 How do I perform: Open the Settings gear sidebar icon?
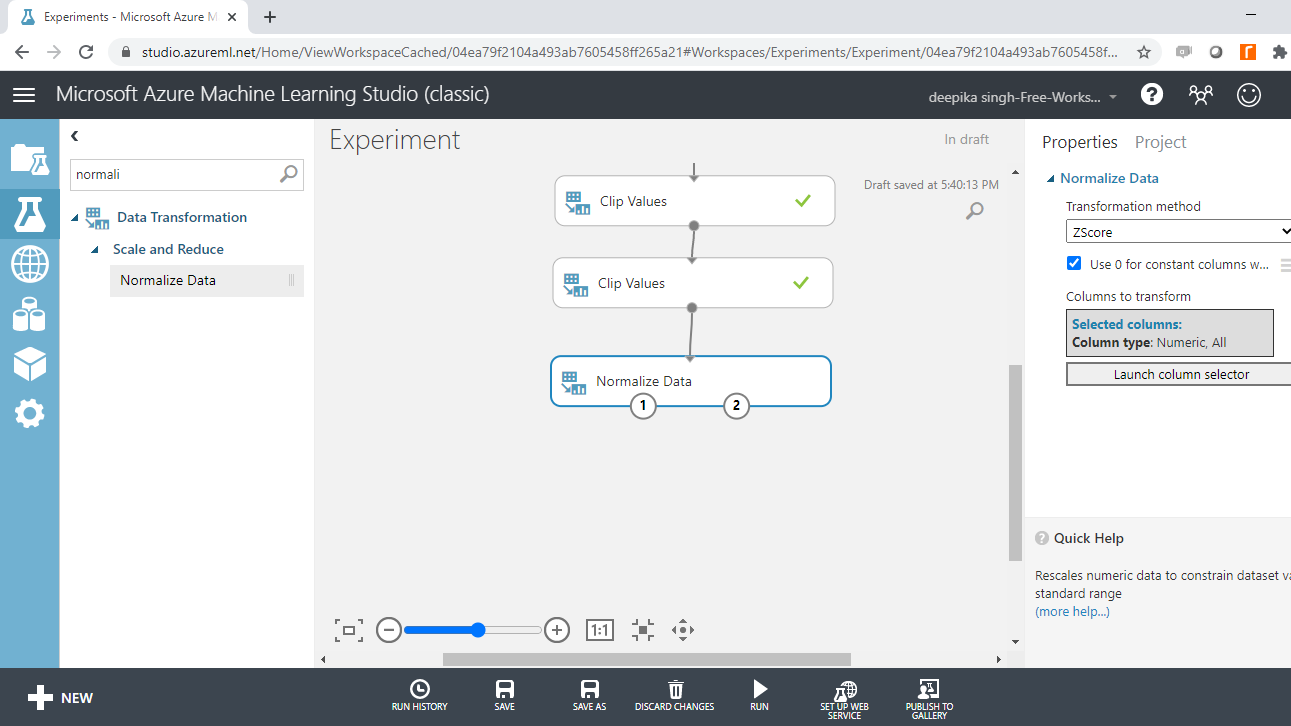tap(29, 413)
